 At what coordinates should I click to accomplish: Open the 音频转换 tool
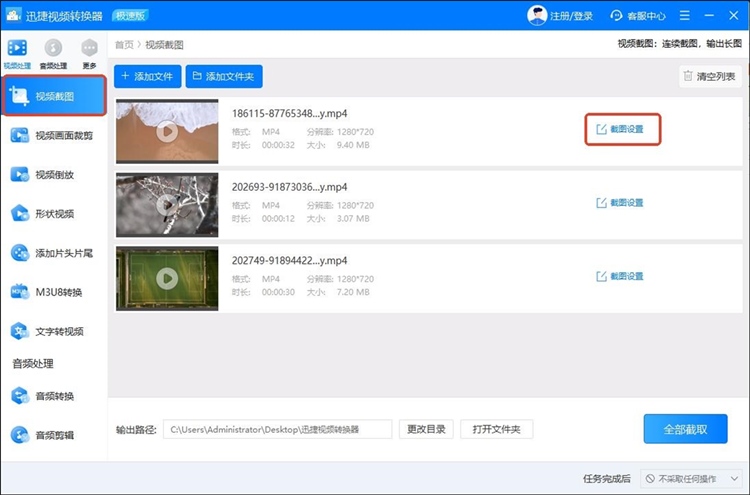point(54,396)
